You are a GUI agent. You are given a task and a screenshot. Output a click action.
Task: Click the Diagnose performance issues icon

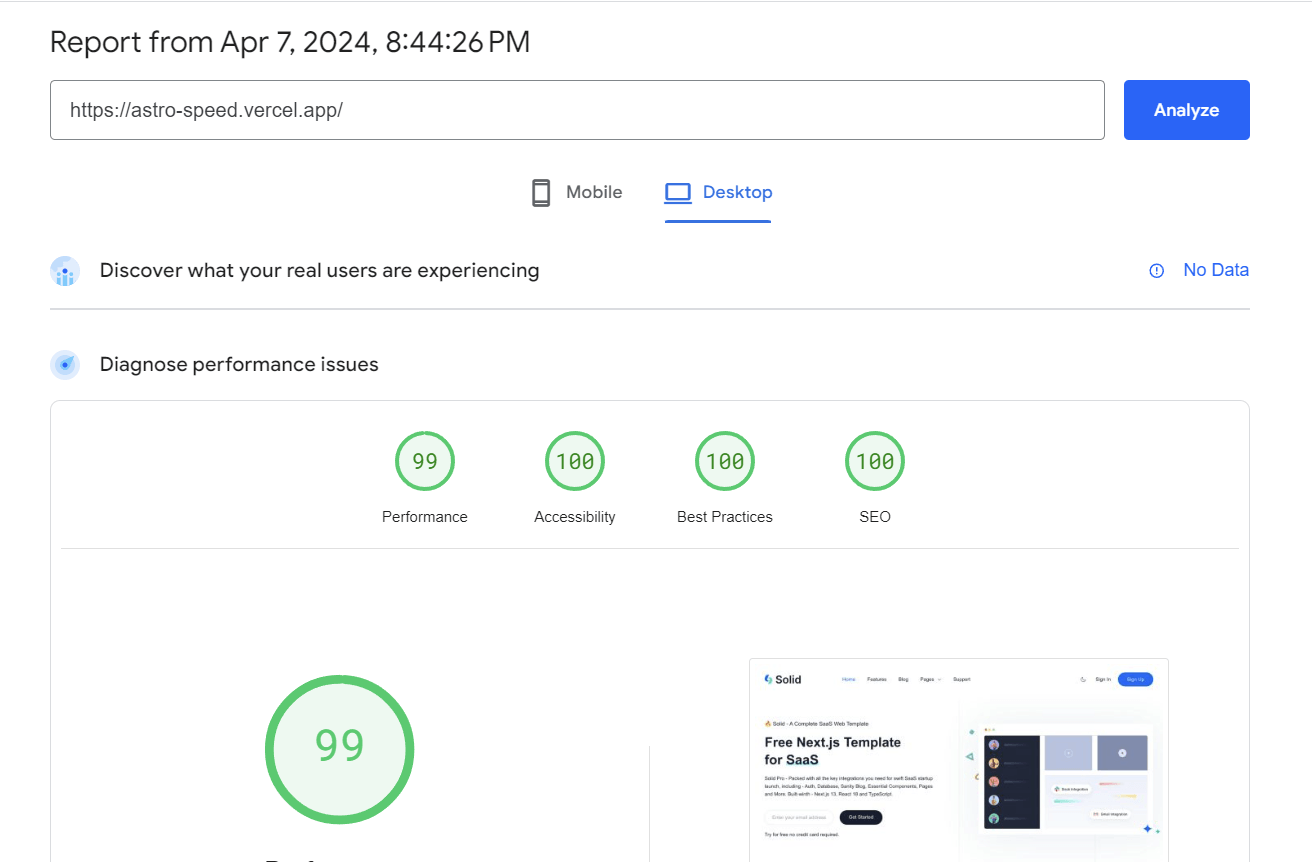click(65, 365)
